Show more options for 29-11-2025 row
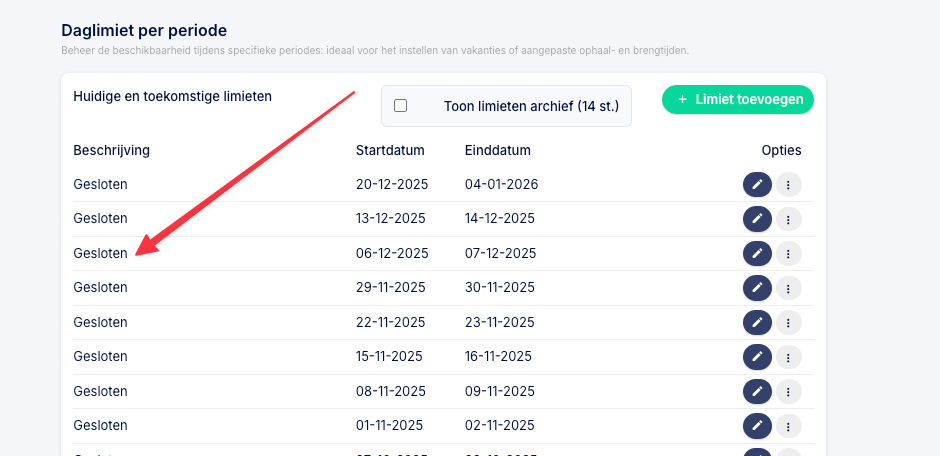Viewport: 940px width, 456px height. [789, 288]
